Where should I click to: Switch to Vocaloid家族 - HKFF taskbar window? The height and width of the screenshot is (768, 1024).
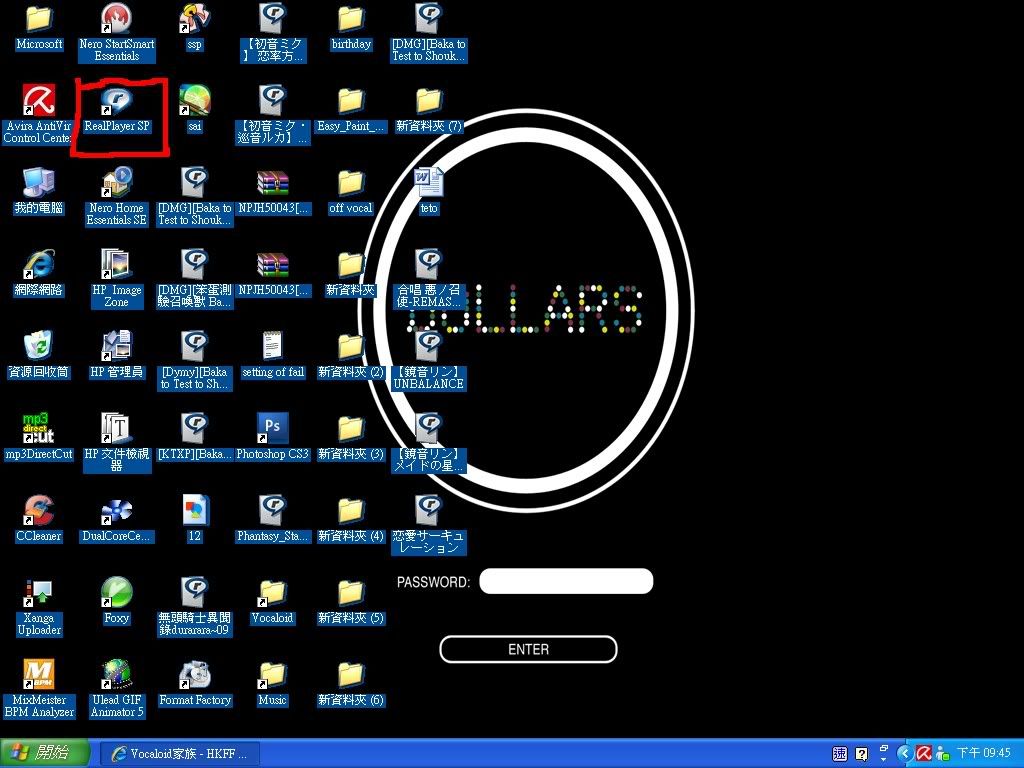[x=180, y=754]
